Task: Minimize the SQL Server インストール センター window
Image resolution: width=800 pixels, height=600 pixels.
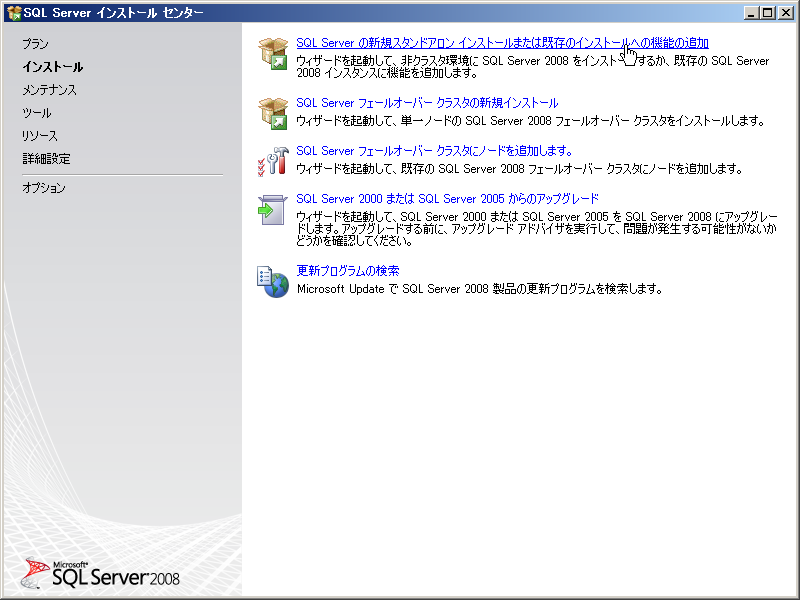Action: coord(751,13)
